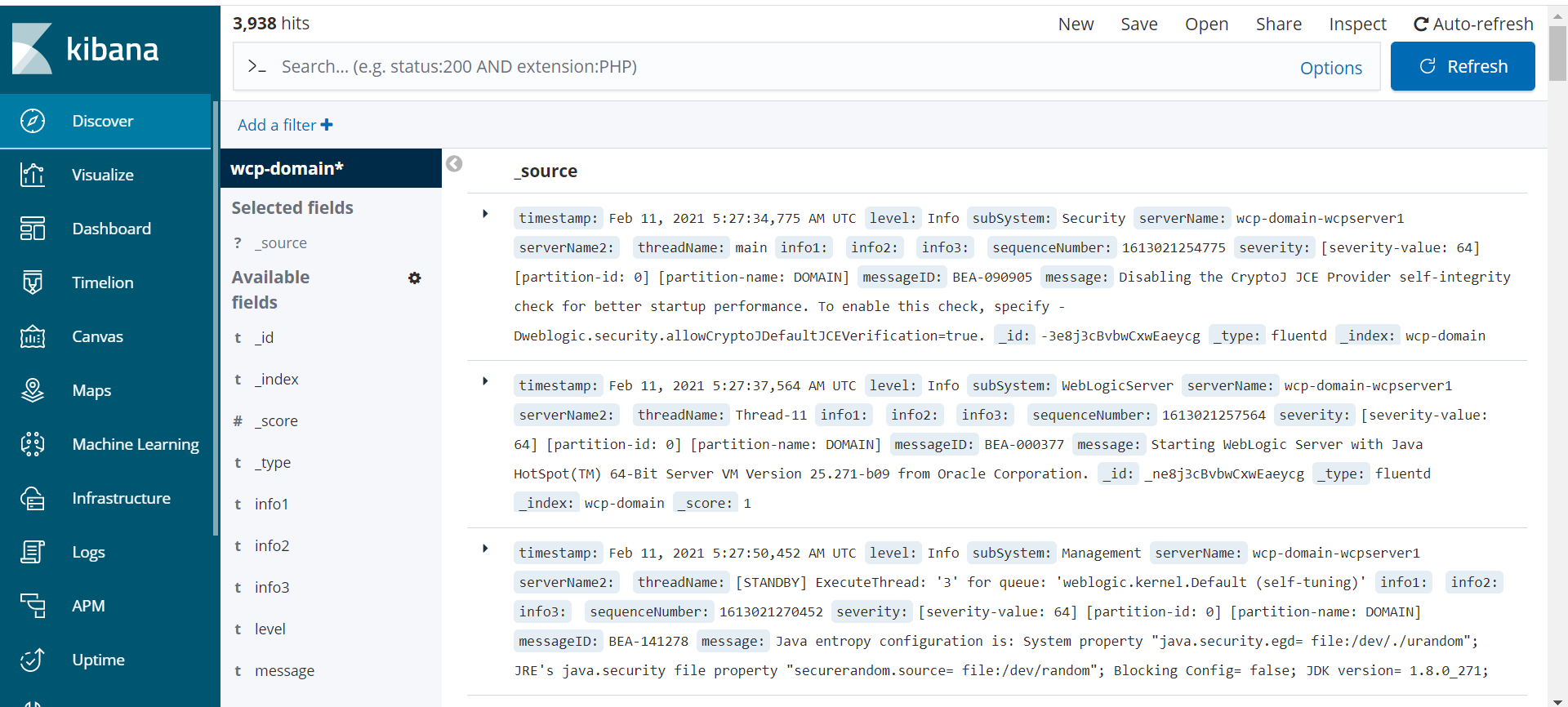Select the level field

[x=269, y=629]
